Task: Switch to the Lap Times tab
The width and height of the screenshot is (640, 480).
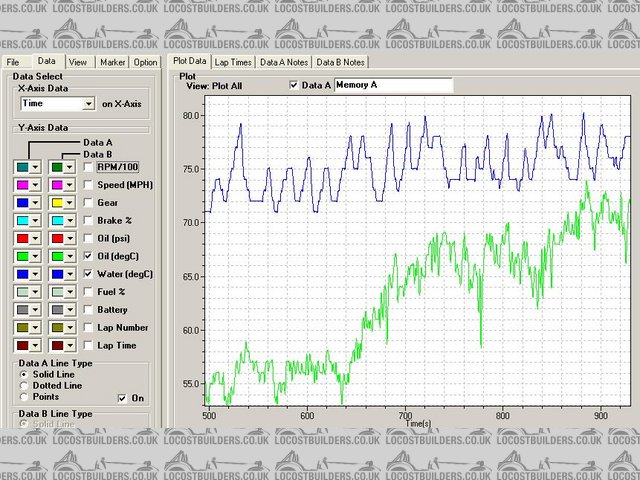Action: 233,62
